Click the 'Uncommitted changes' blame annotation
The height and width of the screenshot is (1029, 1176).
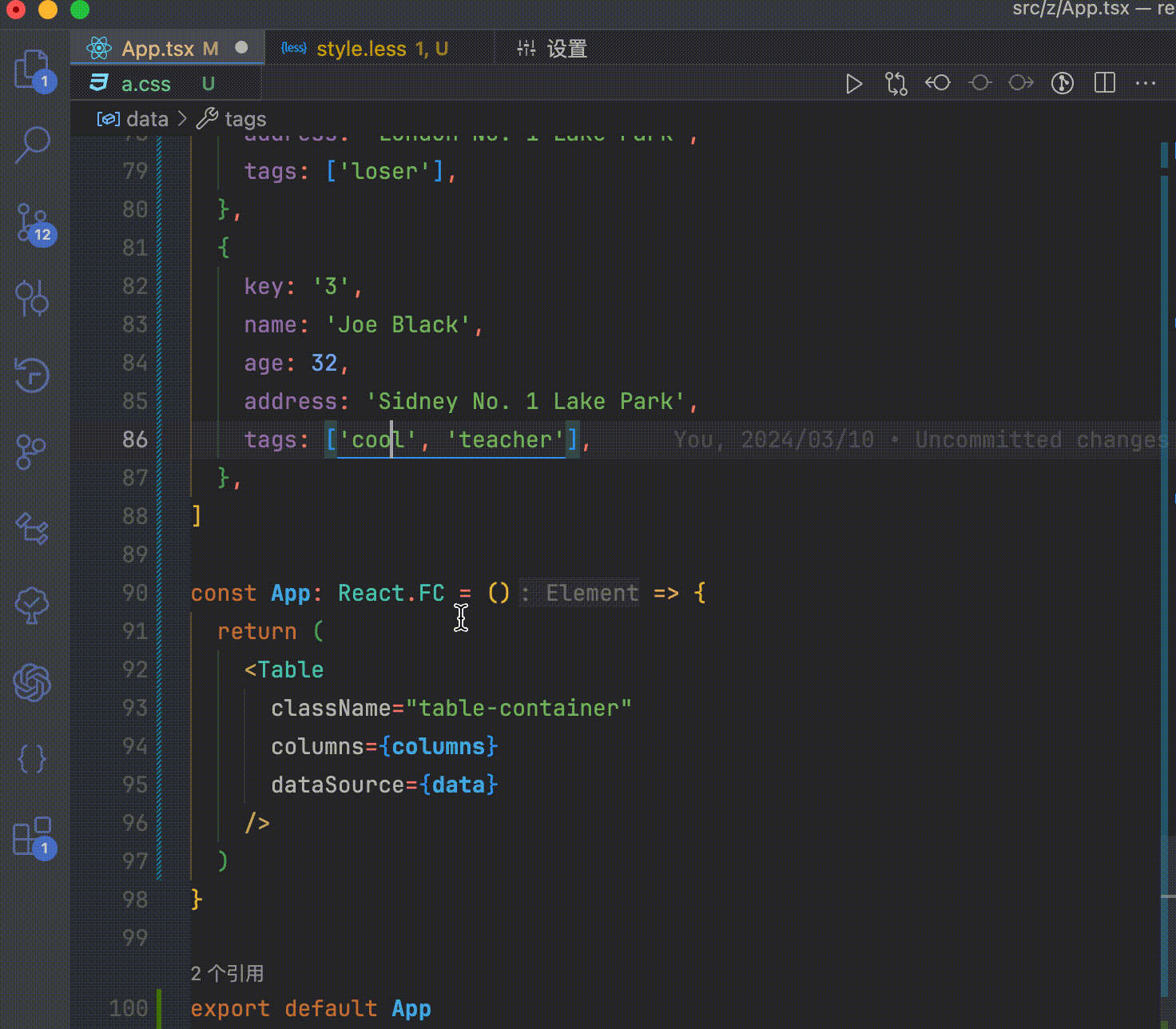tap(1042, 439)
